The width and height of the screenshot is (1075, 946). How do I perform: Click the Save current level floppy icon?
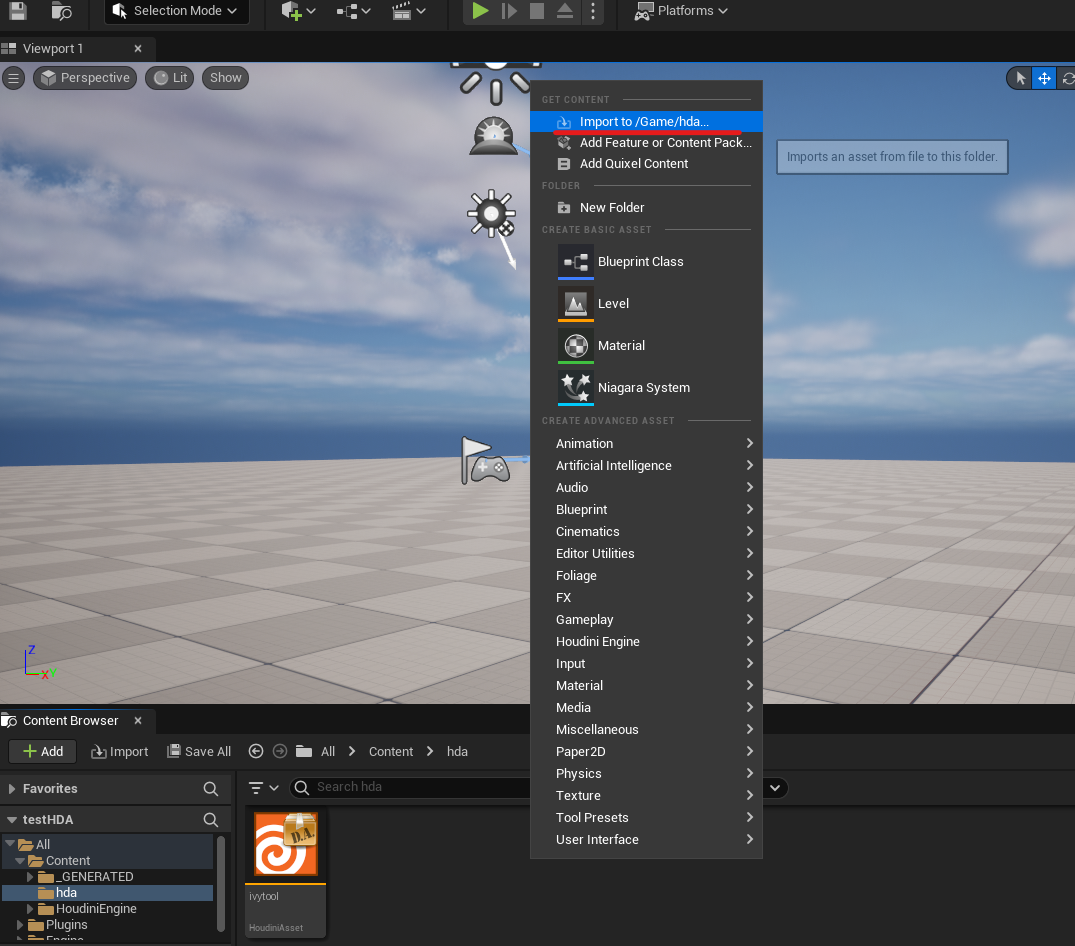tap(18, 10)
